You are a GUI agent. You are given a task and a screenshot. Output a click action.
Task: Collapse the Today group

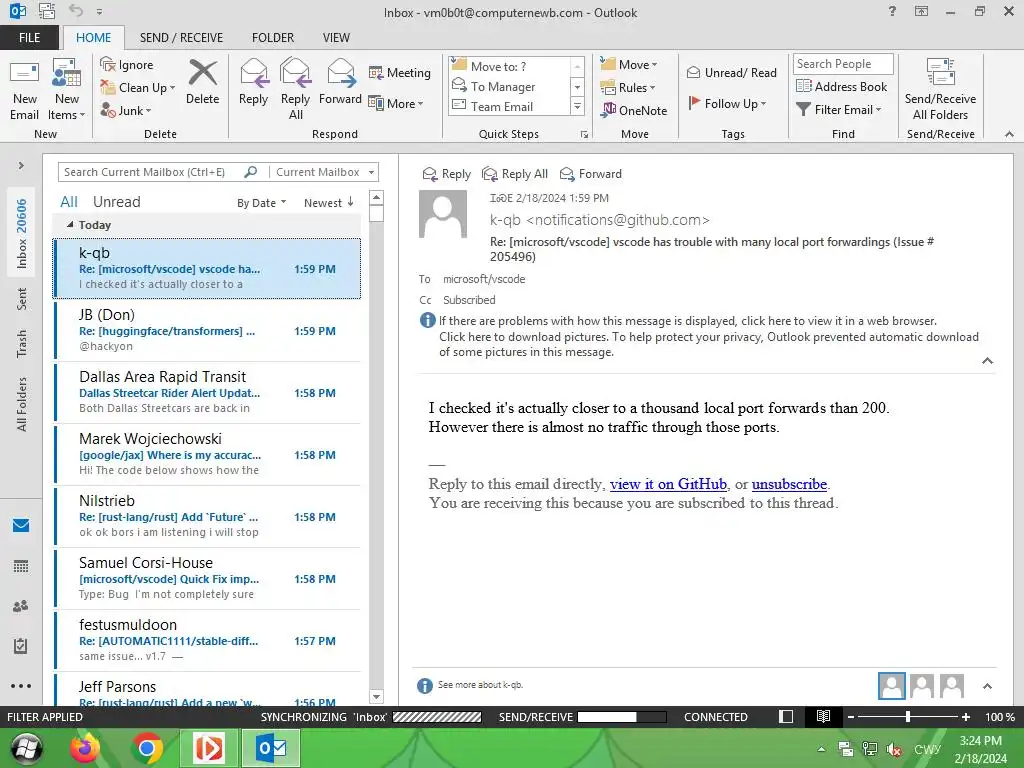(x=70, y=225)
